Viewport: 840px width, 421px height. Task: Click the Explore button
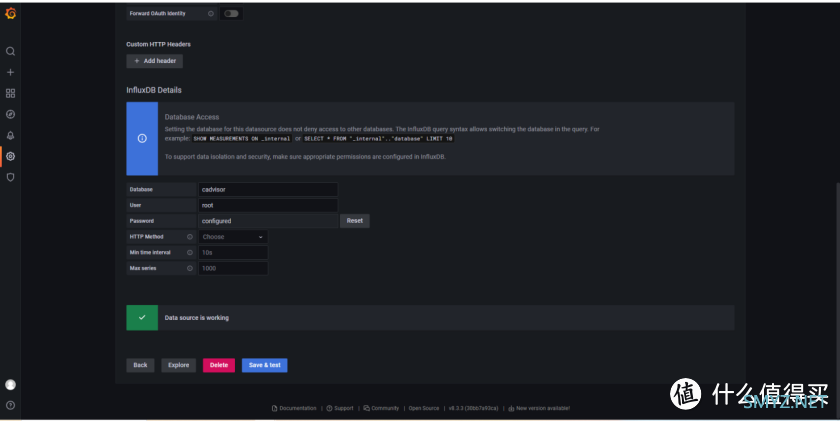[x=178, y=365]
